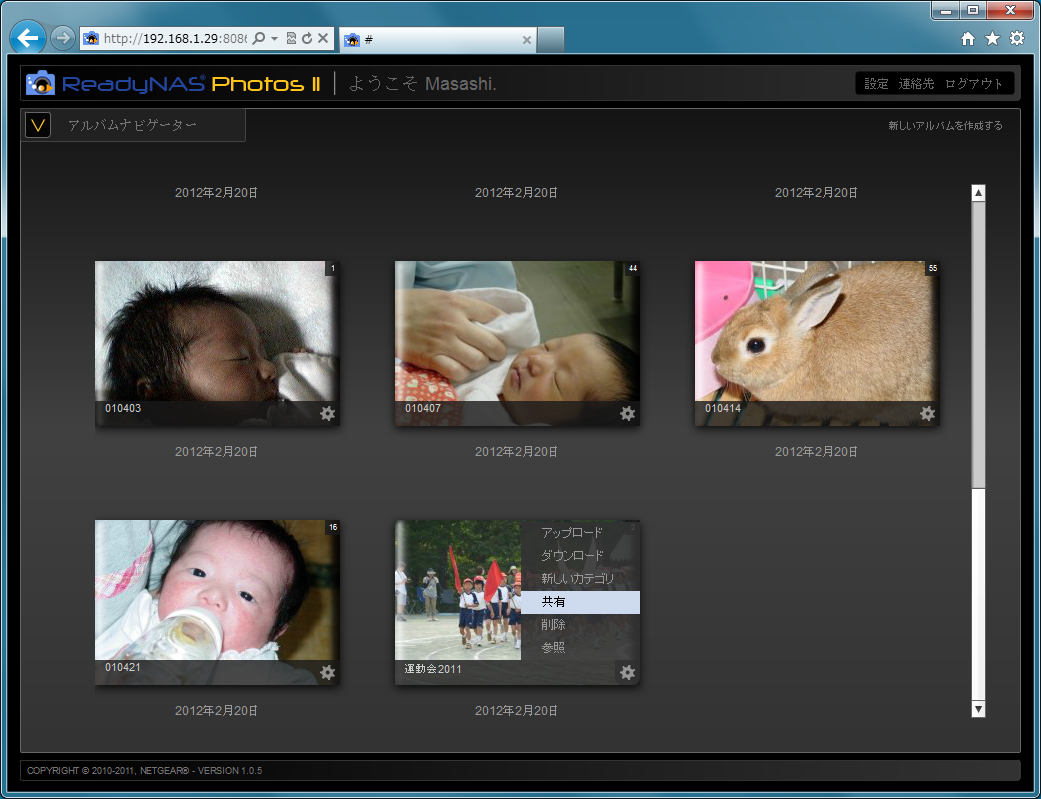Viewport: 1041px width, 799px height.
Task: Open gear menu on album 010421
Action: tap(327, 673)
